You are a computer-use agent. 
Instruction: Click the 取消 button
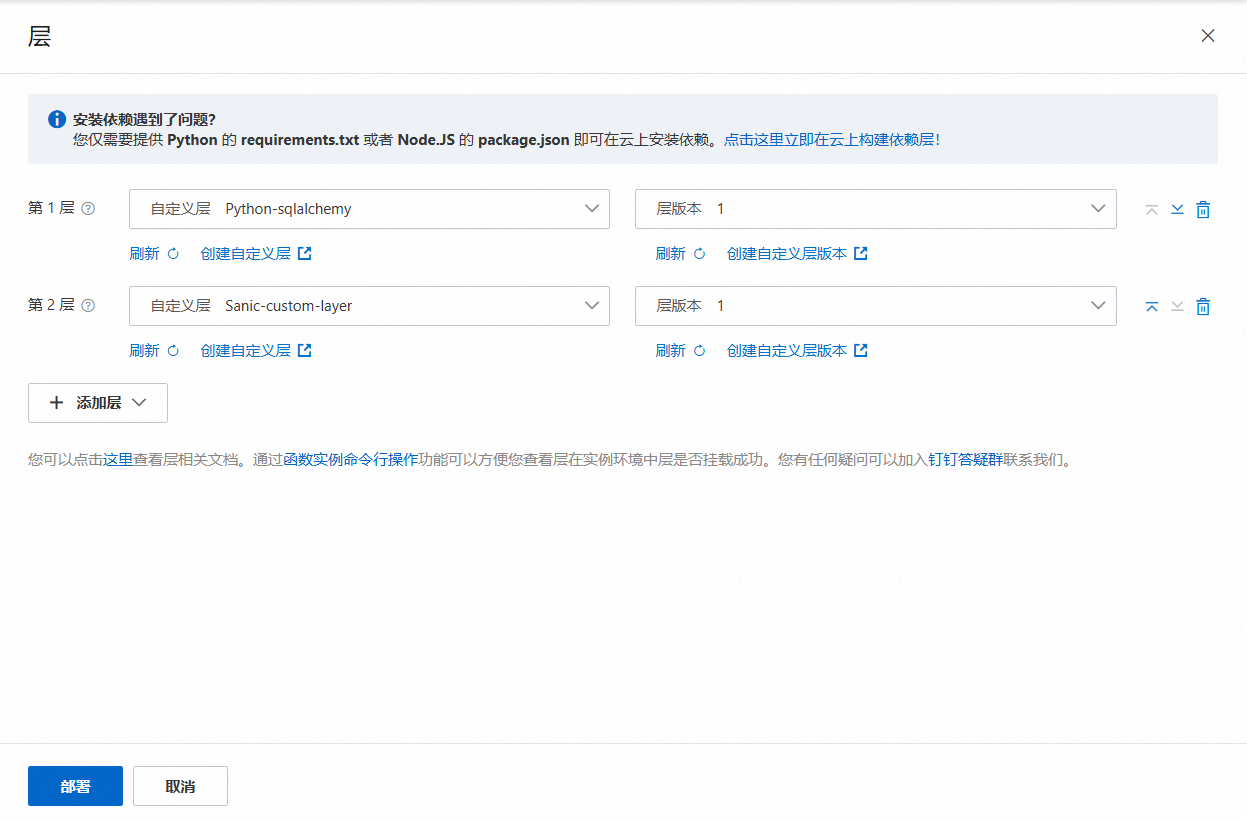point(180,786)
